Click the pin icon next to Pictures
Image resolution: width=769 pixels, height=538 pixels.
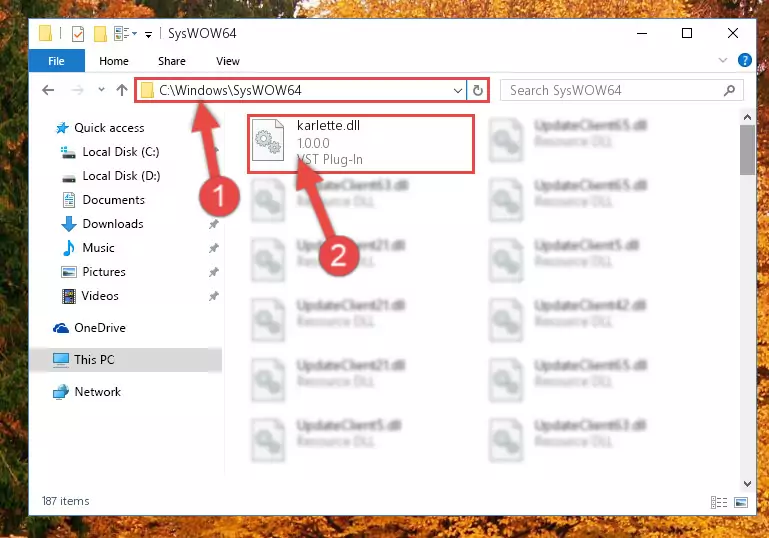pos(213,272)
